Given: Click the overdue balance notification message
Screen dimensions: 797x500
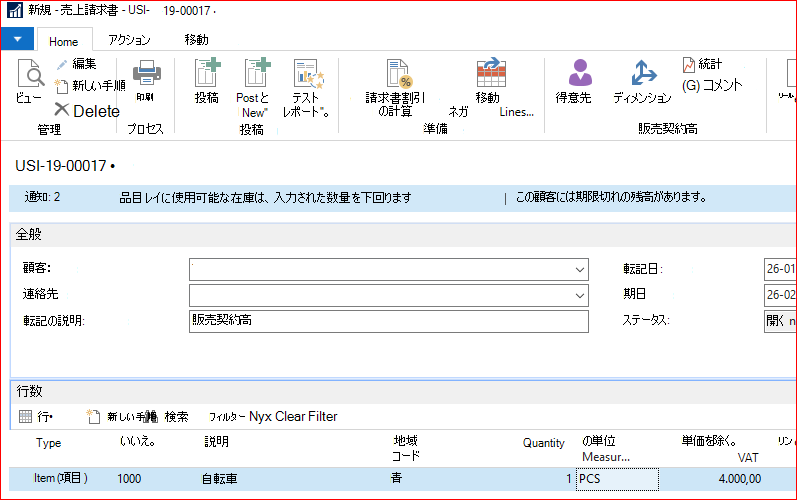Looking at the screenshot, I should coord(611,197).
